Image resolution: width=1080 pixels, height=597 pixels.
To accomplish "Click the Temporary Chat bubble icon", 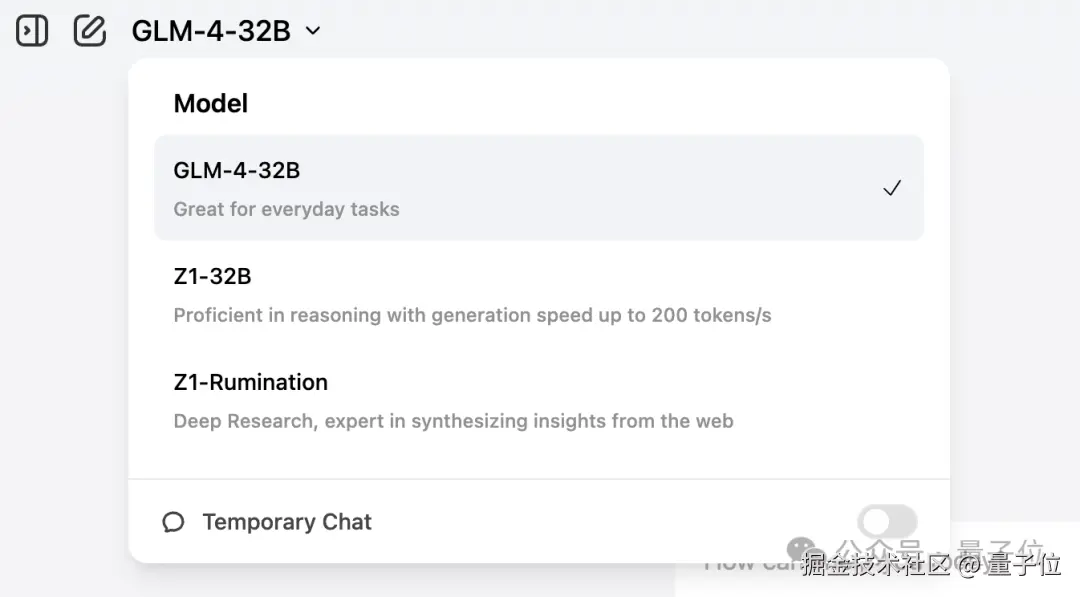I will point(173,522).
